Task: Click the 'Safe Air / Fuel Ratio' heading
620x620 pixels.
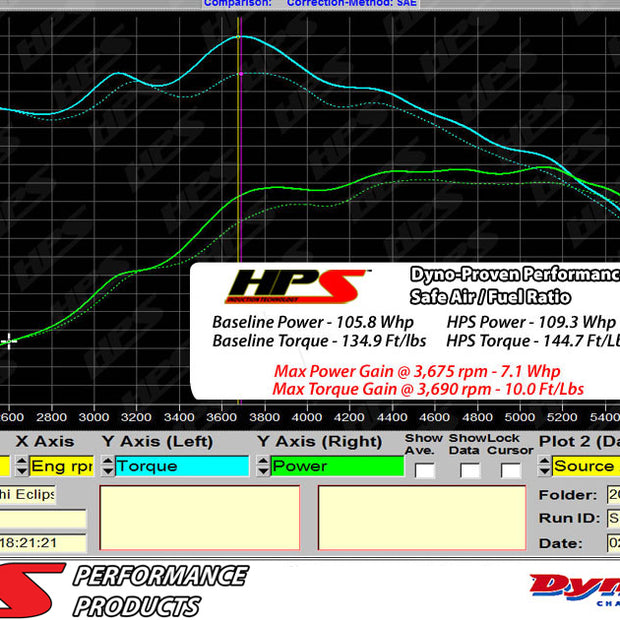Action: pos(490,297)
